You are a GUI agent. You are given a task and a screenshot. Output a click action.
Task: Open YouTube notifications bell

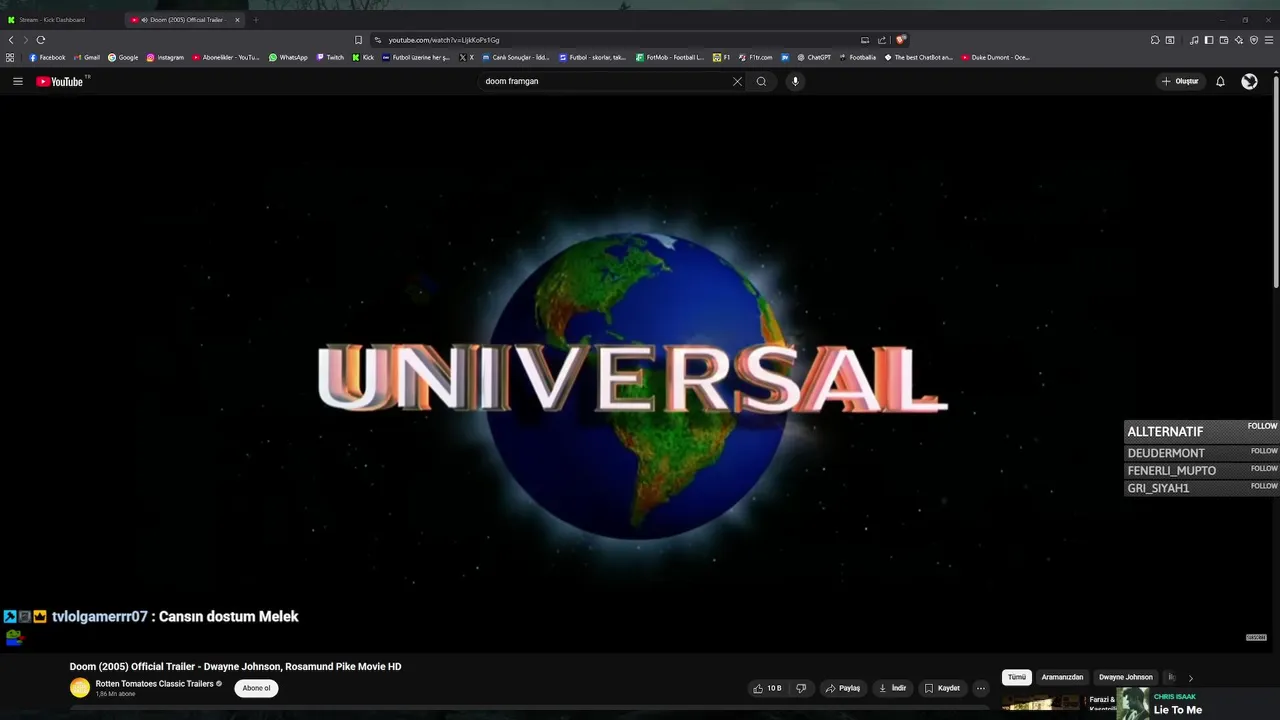(x=1220, y=81)
